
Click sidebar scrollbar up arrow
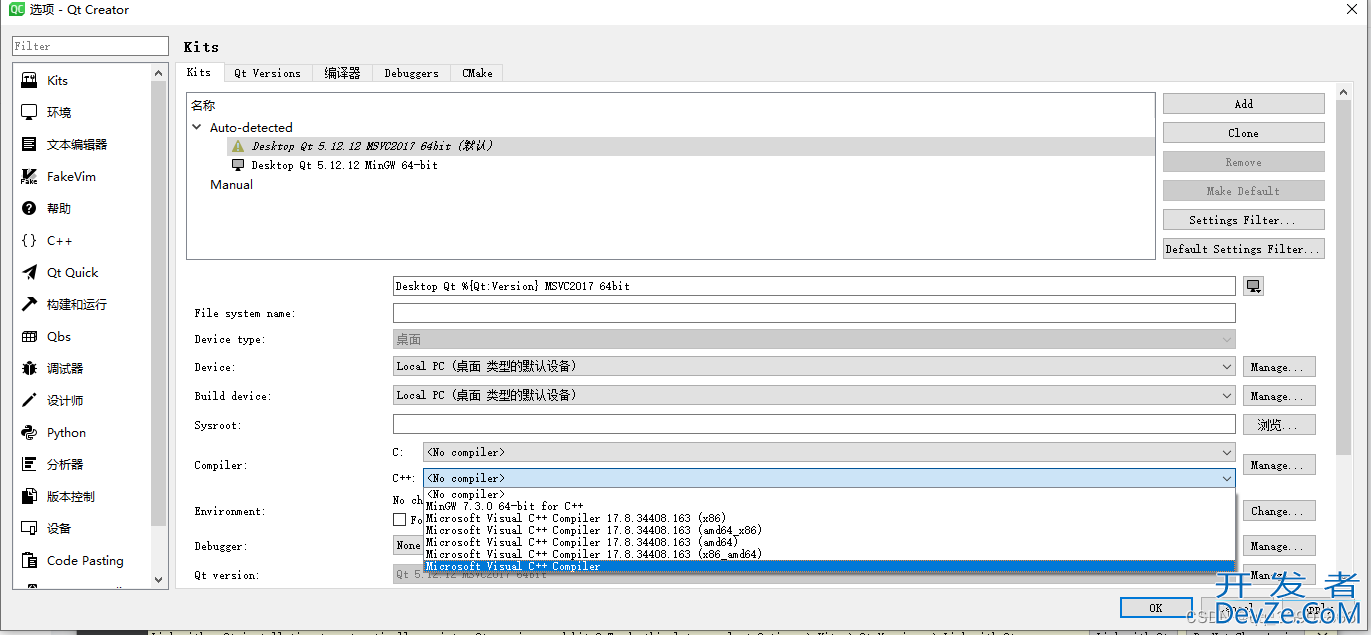click(x=159, y=73)
